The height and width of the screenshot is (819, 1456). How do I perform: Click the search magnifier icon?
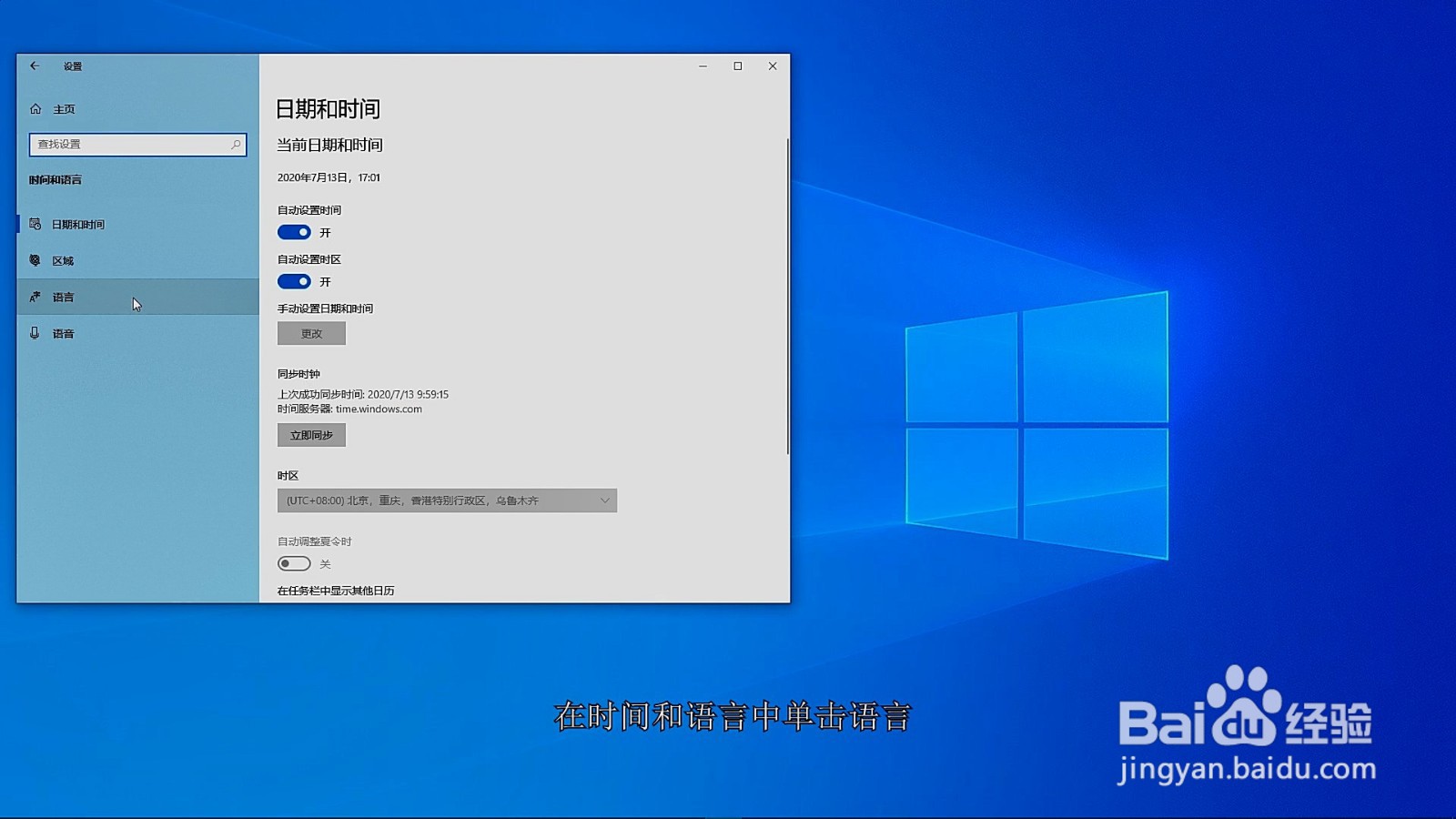coord(236,144)
